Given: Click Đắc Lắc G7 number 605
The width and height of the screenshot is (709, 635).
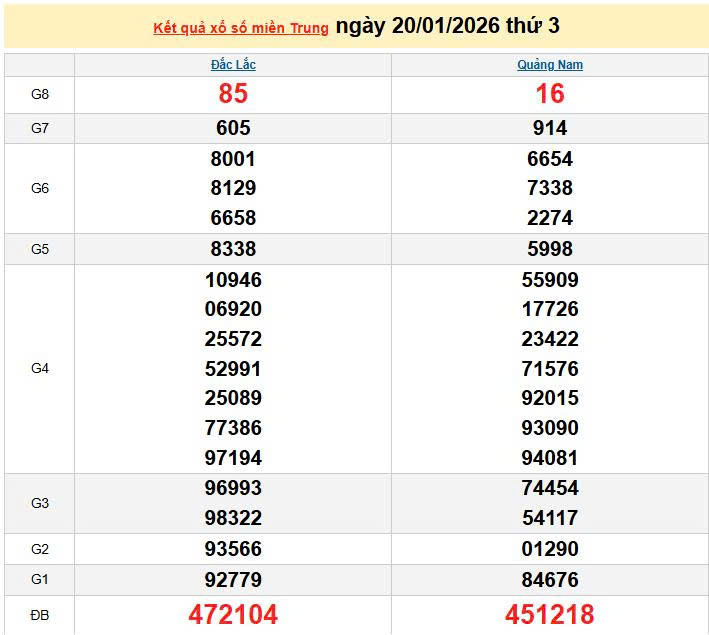Looking at the screenshot, I should pyautogui.click(x=233, y=128).
